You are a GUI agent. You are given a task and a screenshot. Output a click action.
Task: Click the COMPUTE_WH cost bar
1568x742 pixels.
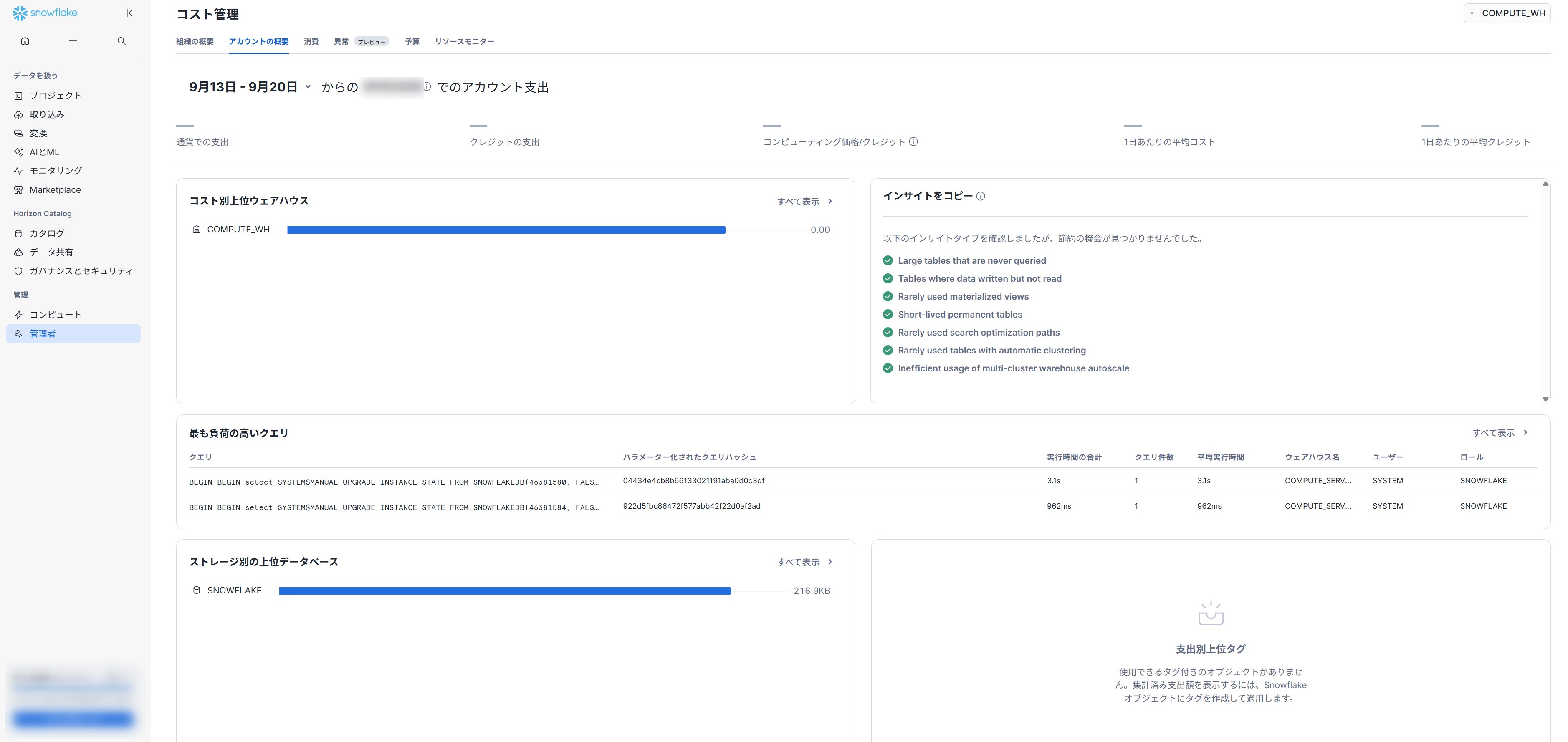click(x=506, y=230)
